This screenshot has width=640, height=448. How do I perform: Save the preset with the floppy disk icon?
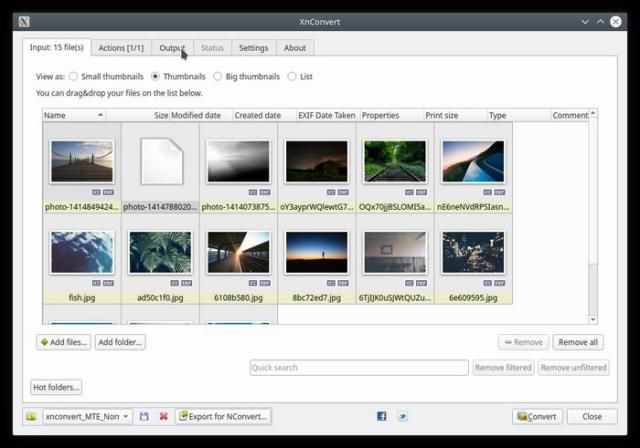pyautogui.click(x=145, y=416)
